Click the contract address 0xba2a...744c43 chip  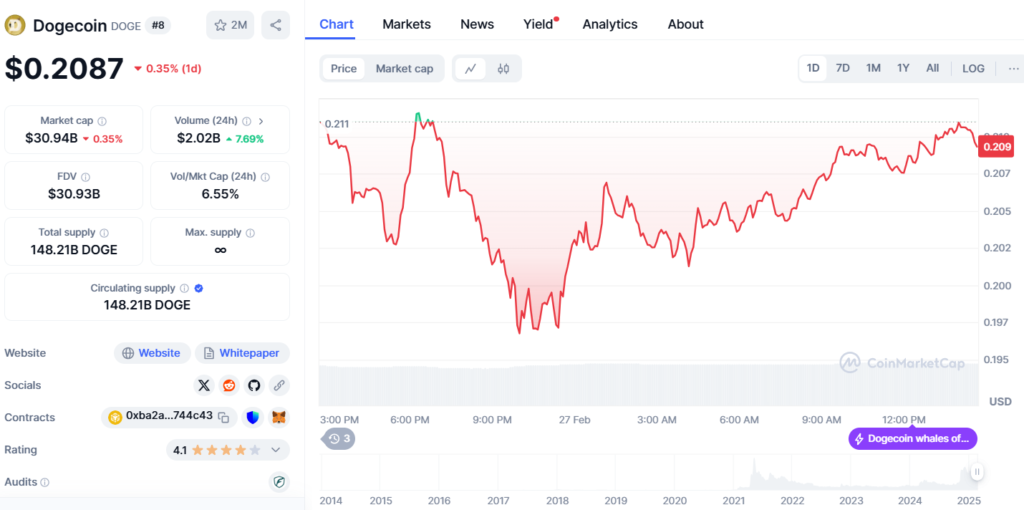point(168,417)
